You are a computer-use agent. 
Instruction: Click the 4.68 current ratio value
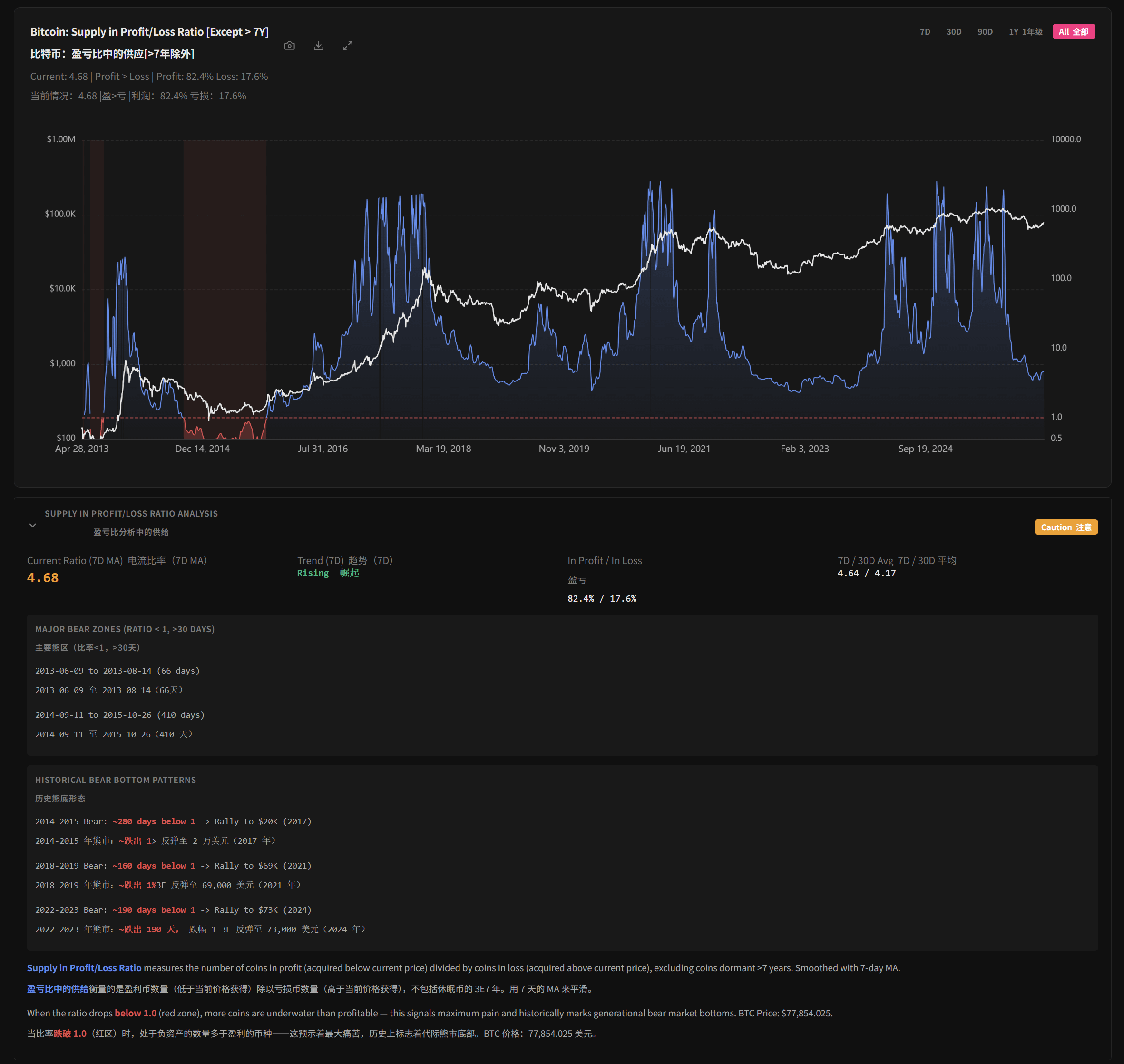(43, 578)
